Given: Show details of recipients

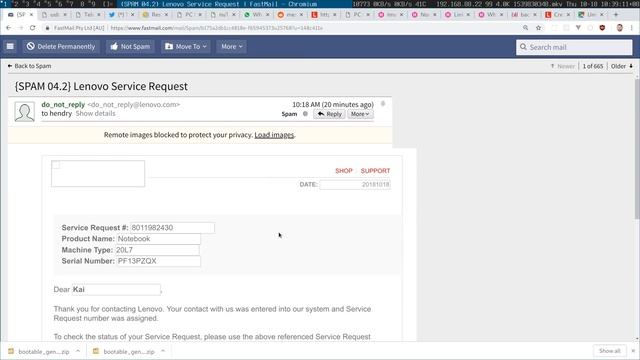Looking at the screenshot, I should click(96, 113).
